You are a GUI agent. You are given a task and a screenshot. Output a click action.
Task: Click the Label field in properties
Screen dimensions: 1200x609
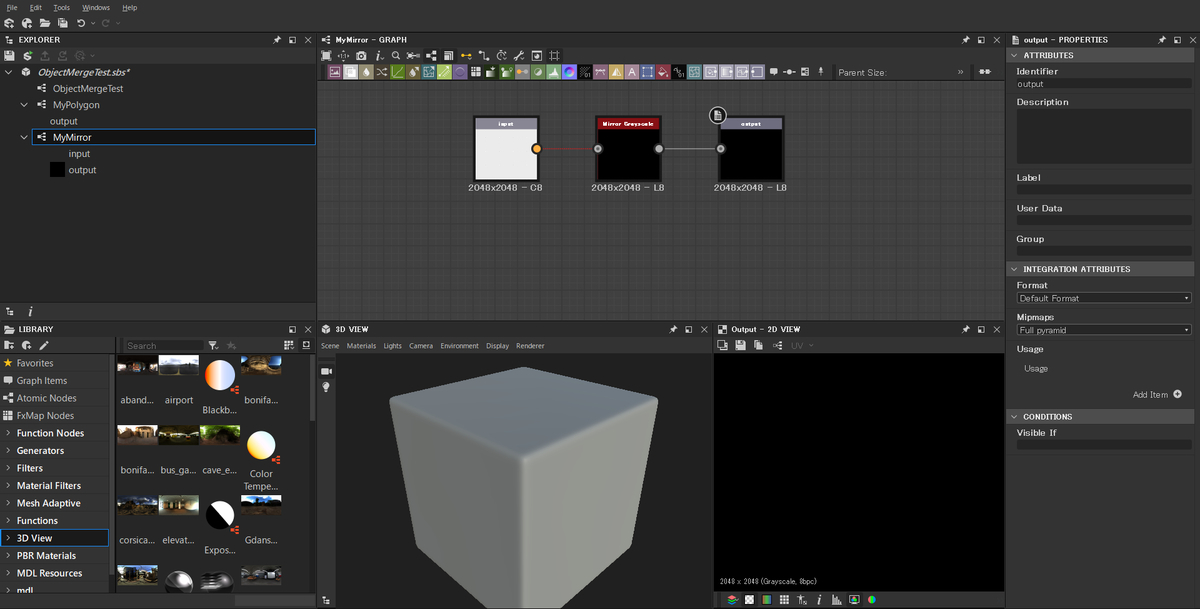point(1104,189)
